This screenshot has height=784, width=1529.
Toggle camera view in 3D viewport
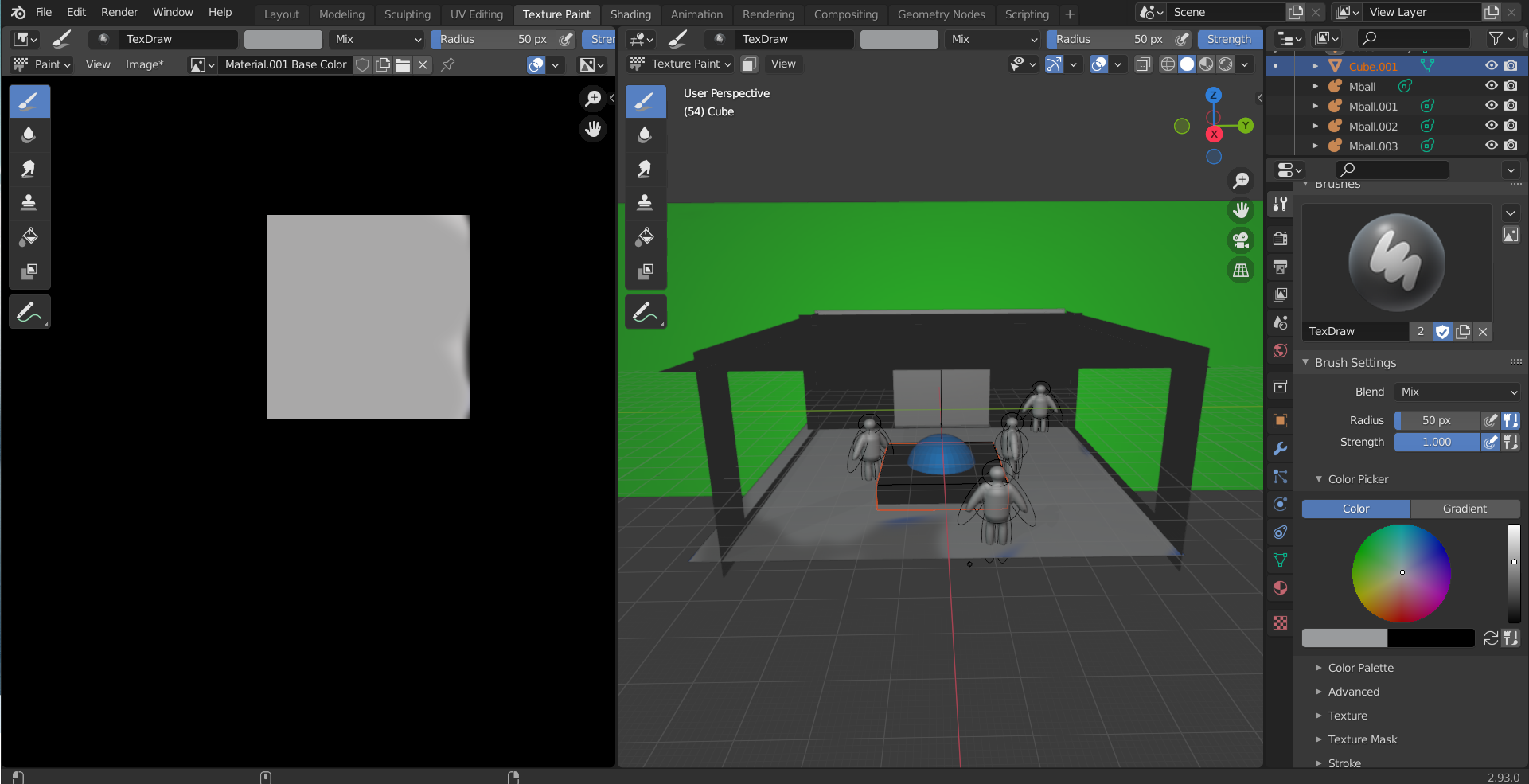pos(1241,240)
